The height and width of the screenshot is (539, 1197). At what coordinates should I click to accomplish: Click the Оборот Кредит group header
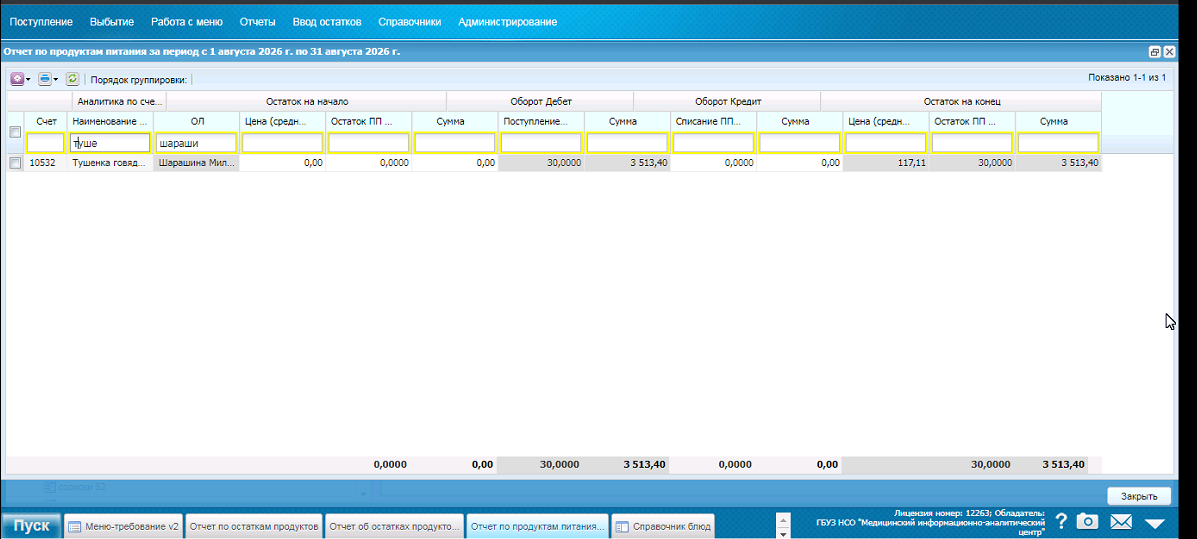tap(728, 101)
